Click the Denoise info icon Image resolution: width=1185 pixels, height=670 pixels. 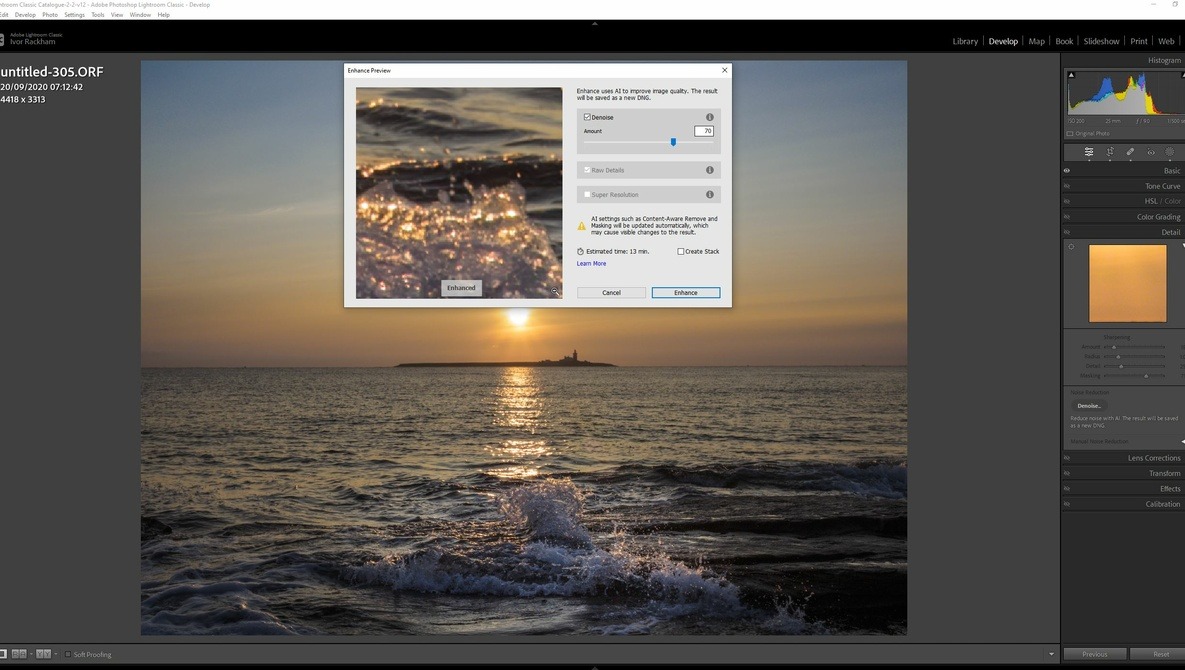[x=710, y=117]
